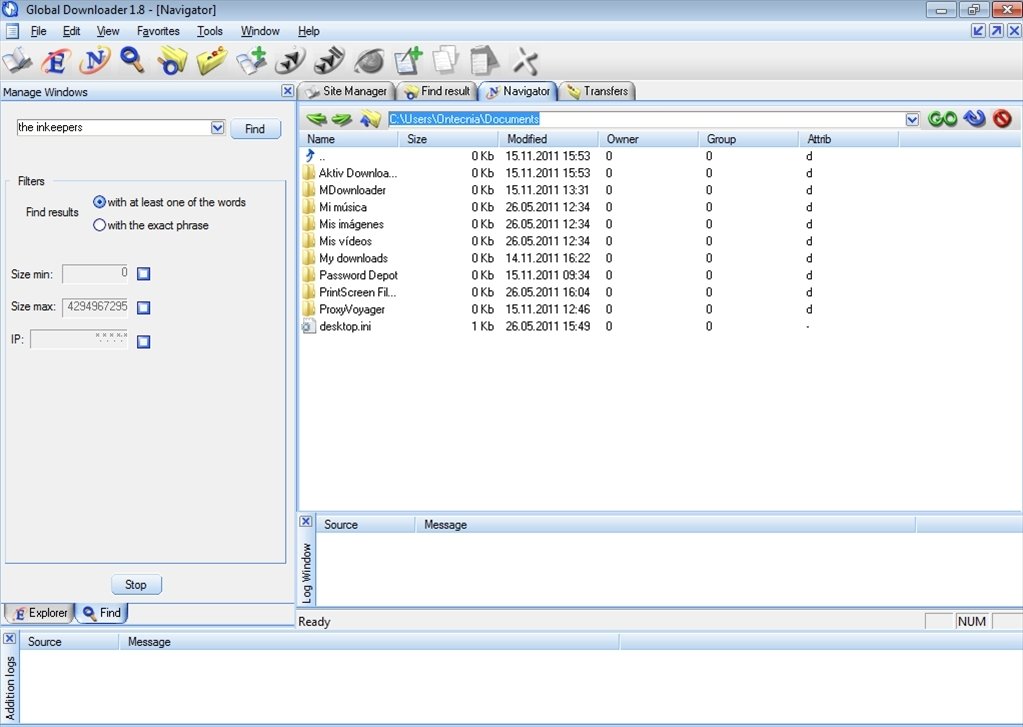Enable the Size min checkbox
This screenshot has height=727, width=1023.
coord(144,273)
